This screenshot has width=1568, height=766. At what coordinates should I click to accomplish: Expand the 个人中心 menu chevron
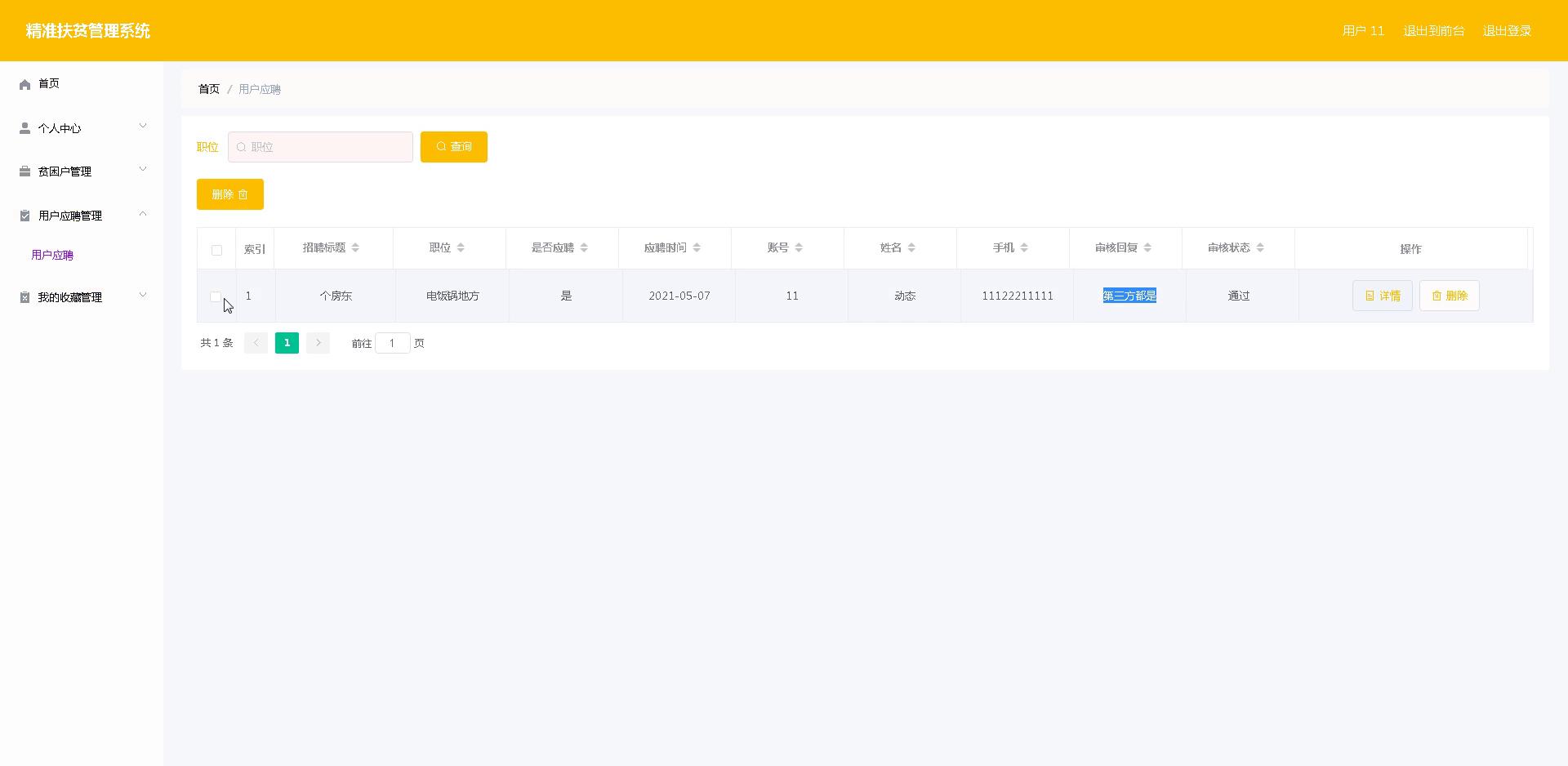tap(143, 126)
